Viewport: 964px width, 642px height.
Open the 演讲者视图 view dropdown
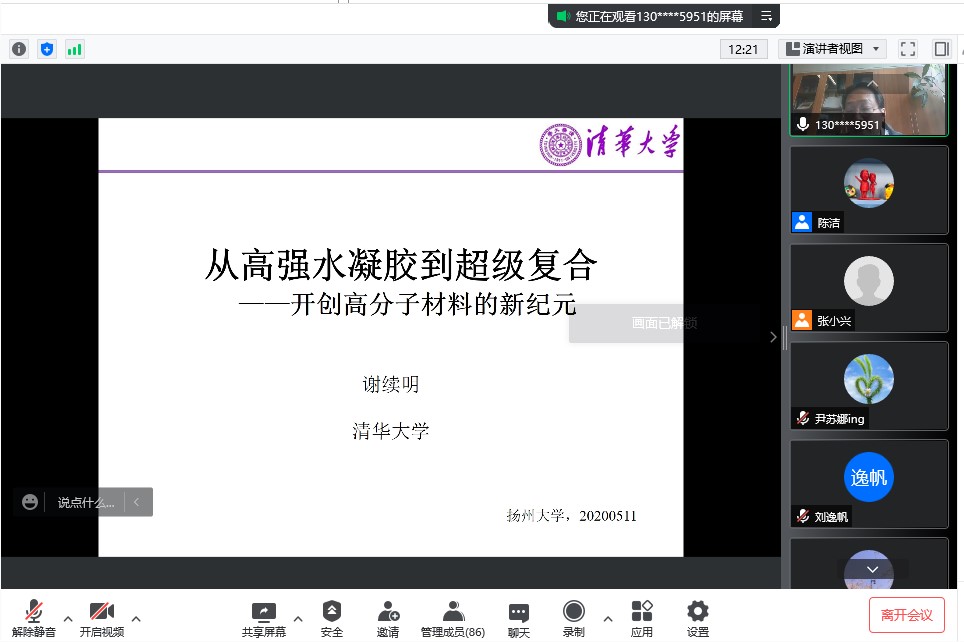tap(832, 49)
